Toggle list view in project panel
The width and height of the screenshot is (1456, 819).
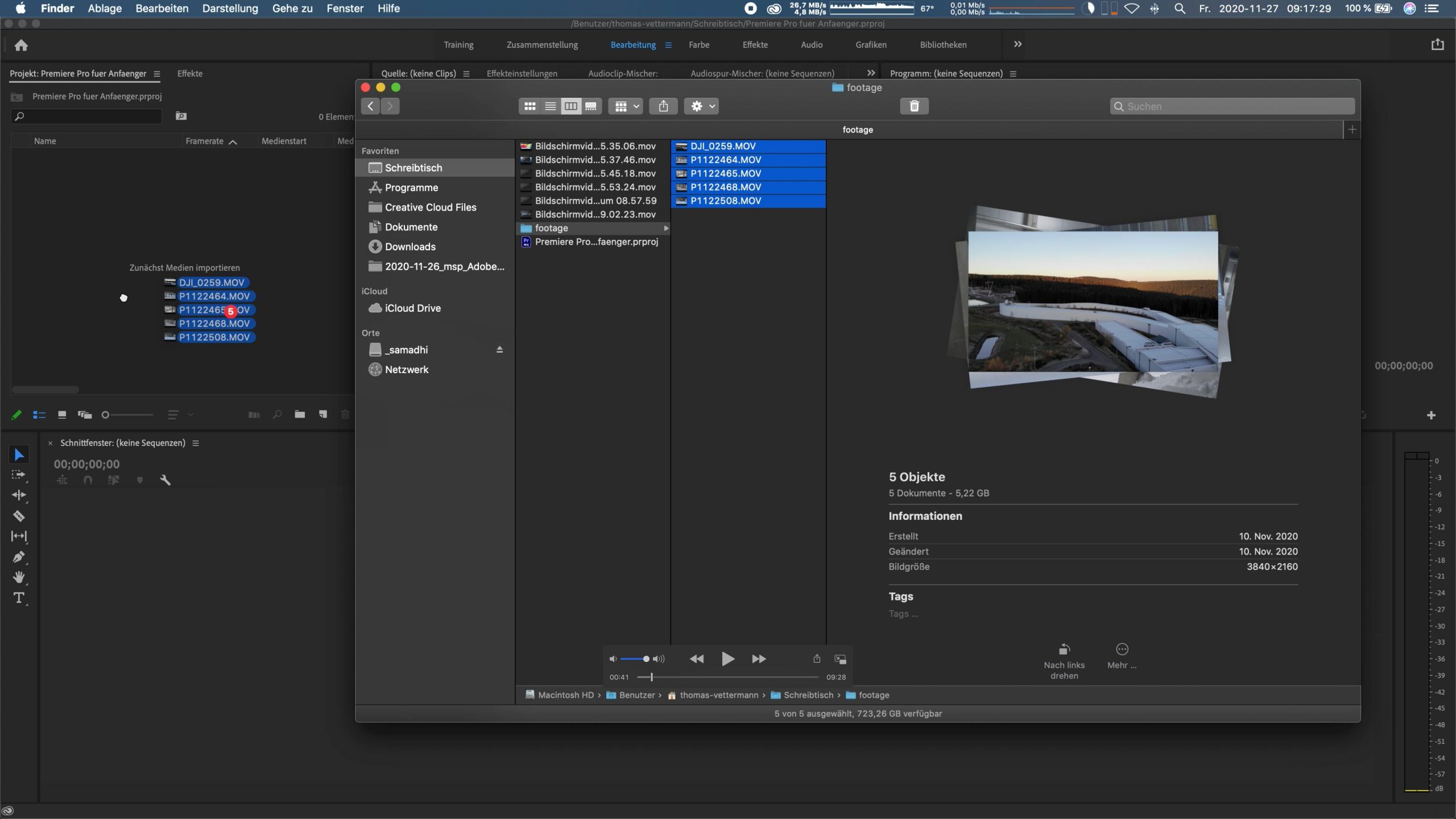(x=39, y=415)
